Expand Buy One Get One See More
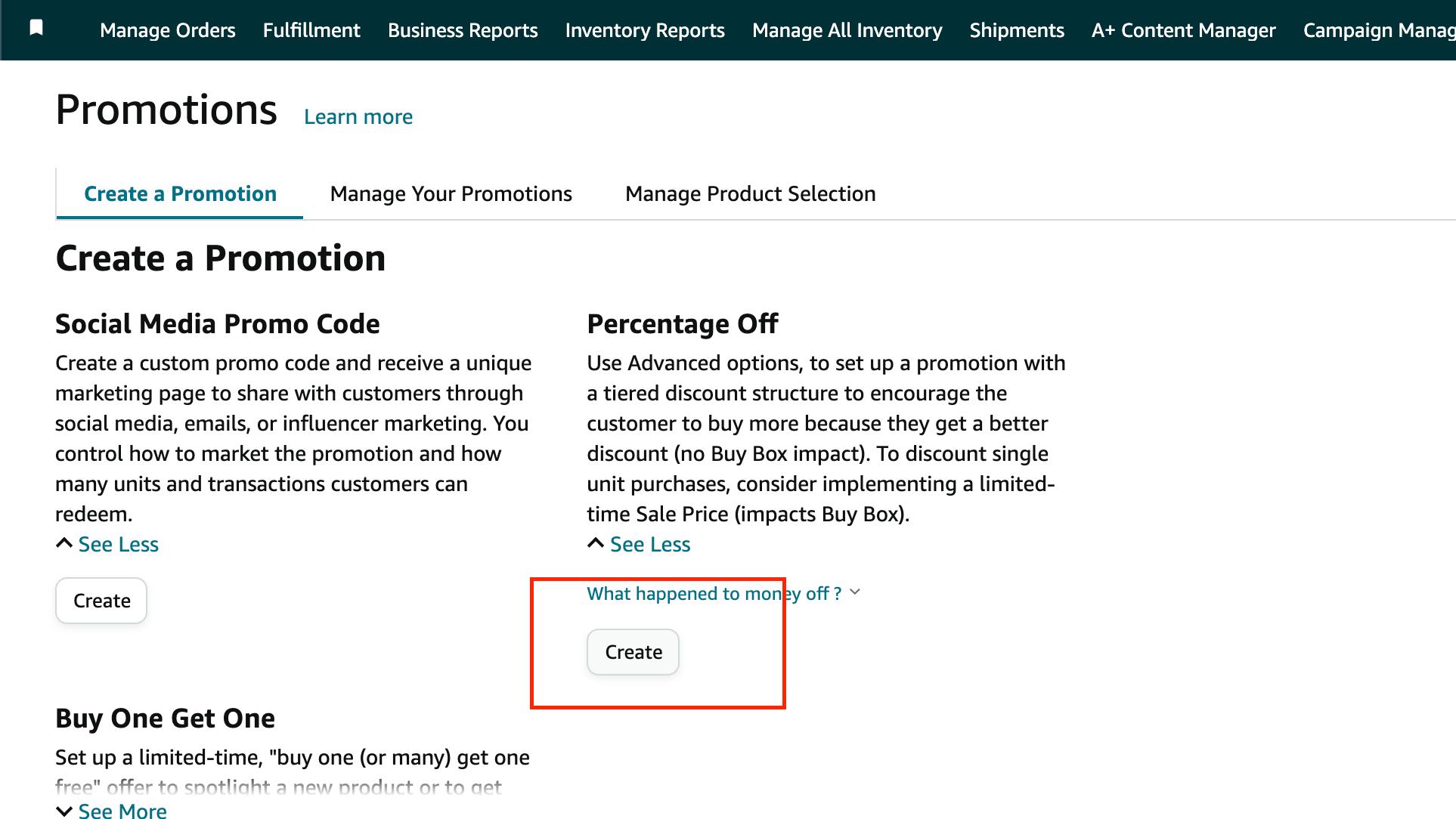 (121, 810)
